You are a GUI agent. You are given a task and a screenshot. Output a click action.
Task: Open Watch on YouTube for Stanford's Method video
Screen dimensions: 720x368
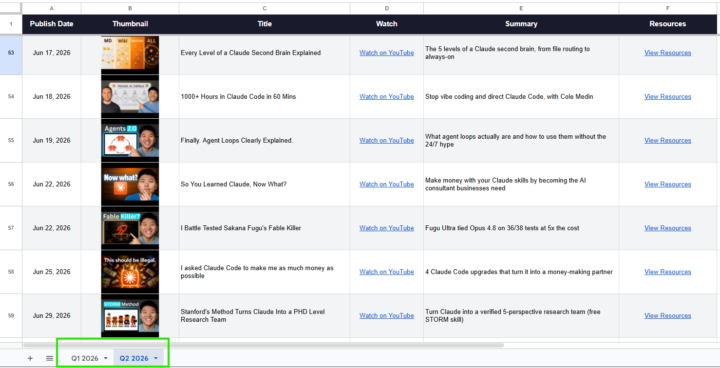(387, 316)
